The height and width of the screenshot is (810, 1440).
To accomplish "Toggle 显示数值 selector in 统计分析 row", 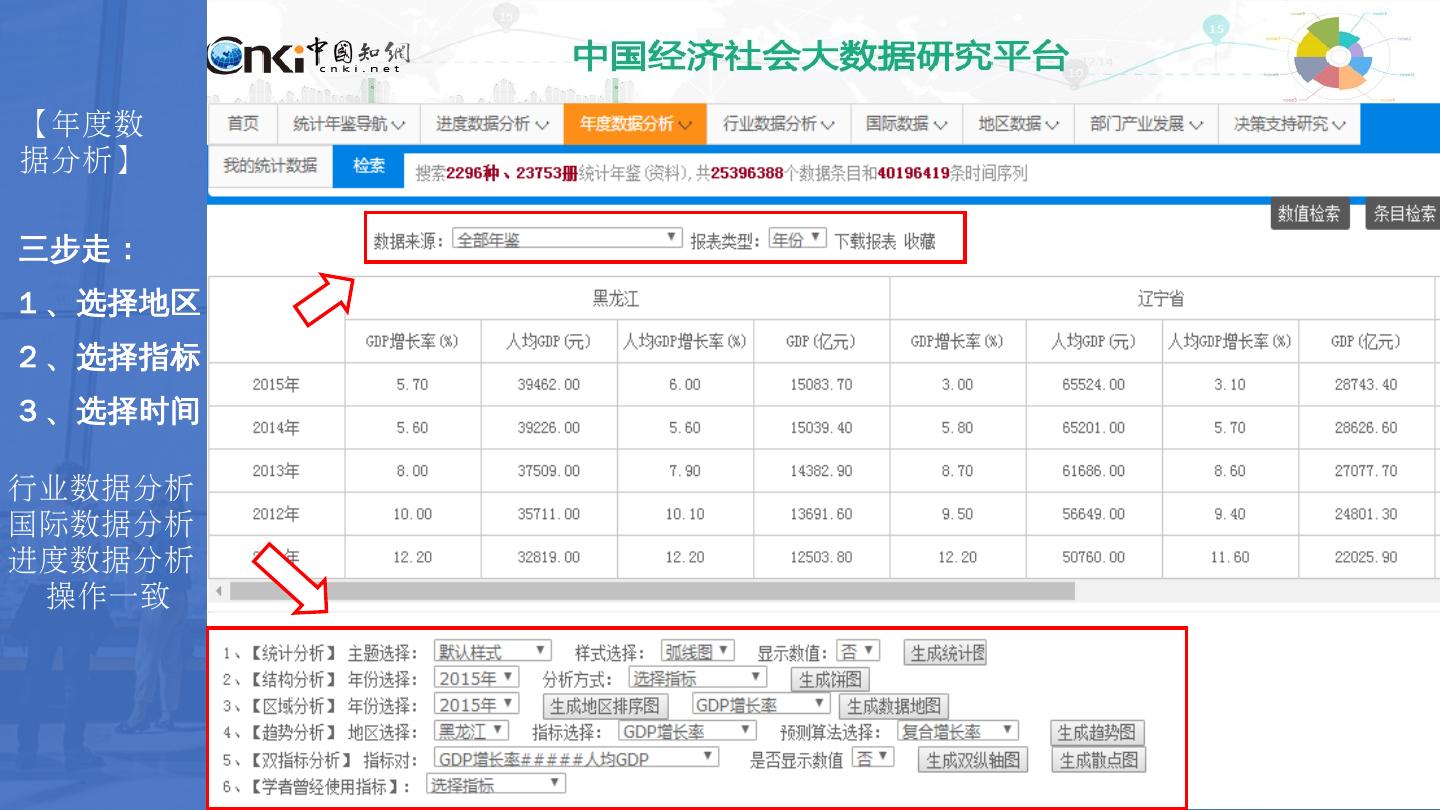I will [858, 651].
